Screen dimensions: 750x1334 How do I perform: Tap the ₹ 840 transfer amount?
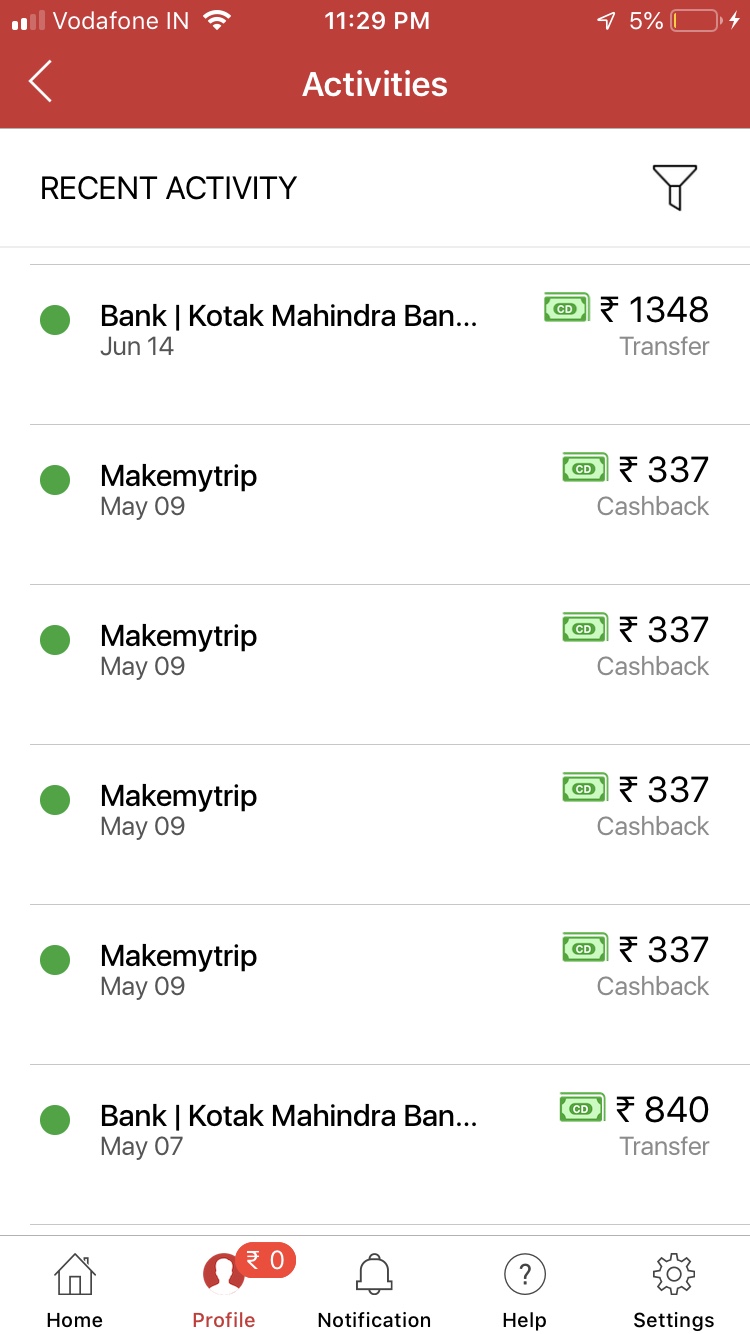(x=663, y=1109)
